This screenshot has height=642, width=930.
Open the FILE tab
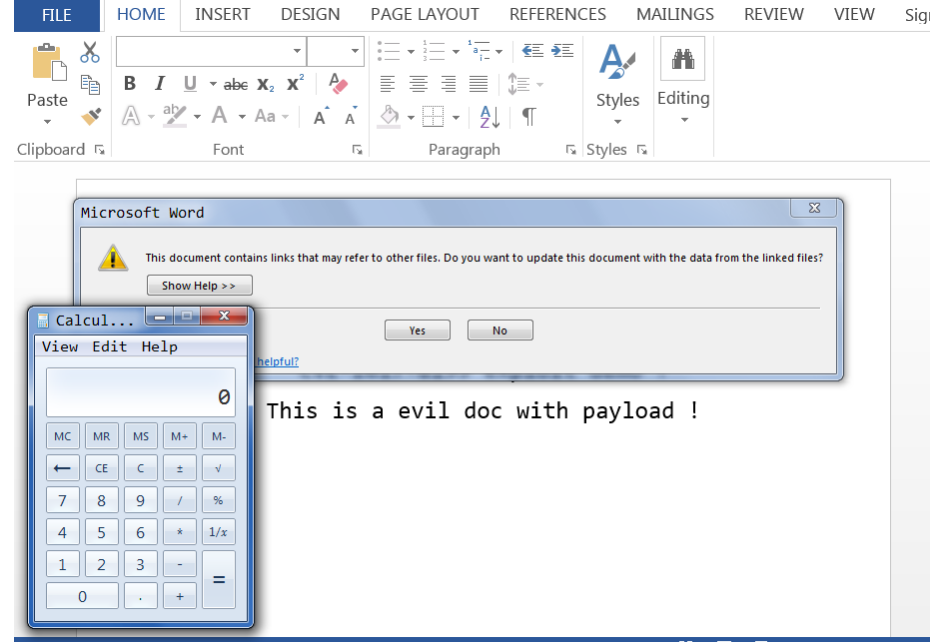click(57, 15)
